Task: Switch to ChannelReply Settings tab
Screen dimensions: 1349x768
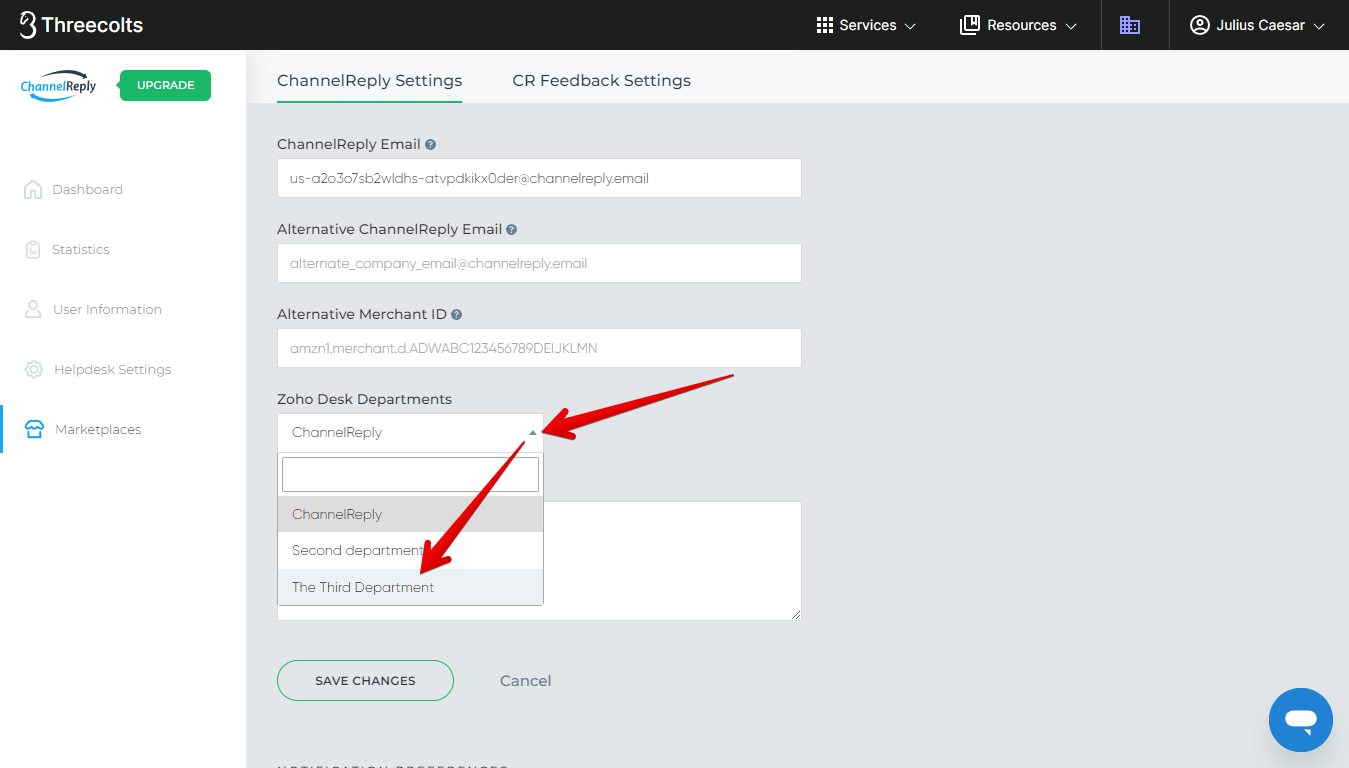Action: [x=370, y=80]
